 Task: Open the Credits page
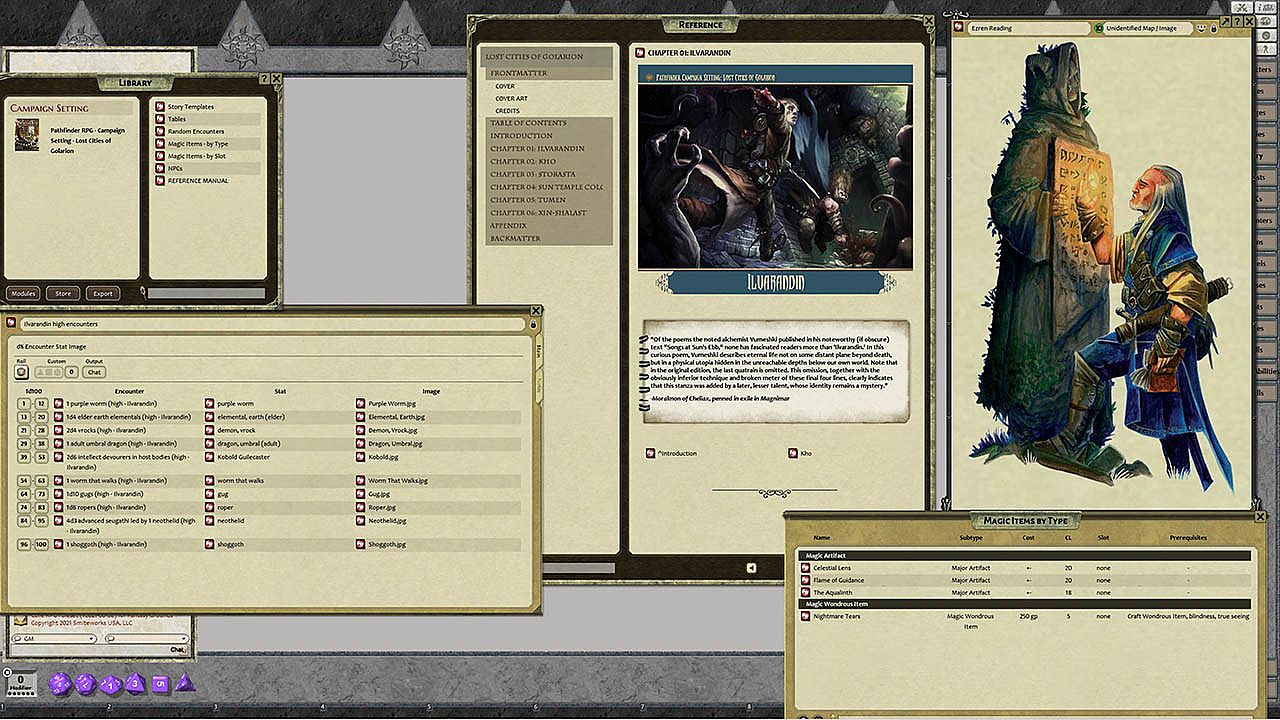(507, 111)
